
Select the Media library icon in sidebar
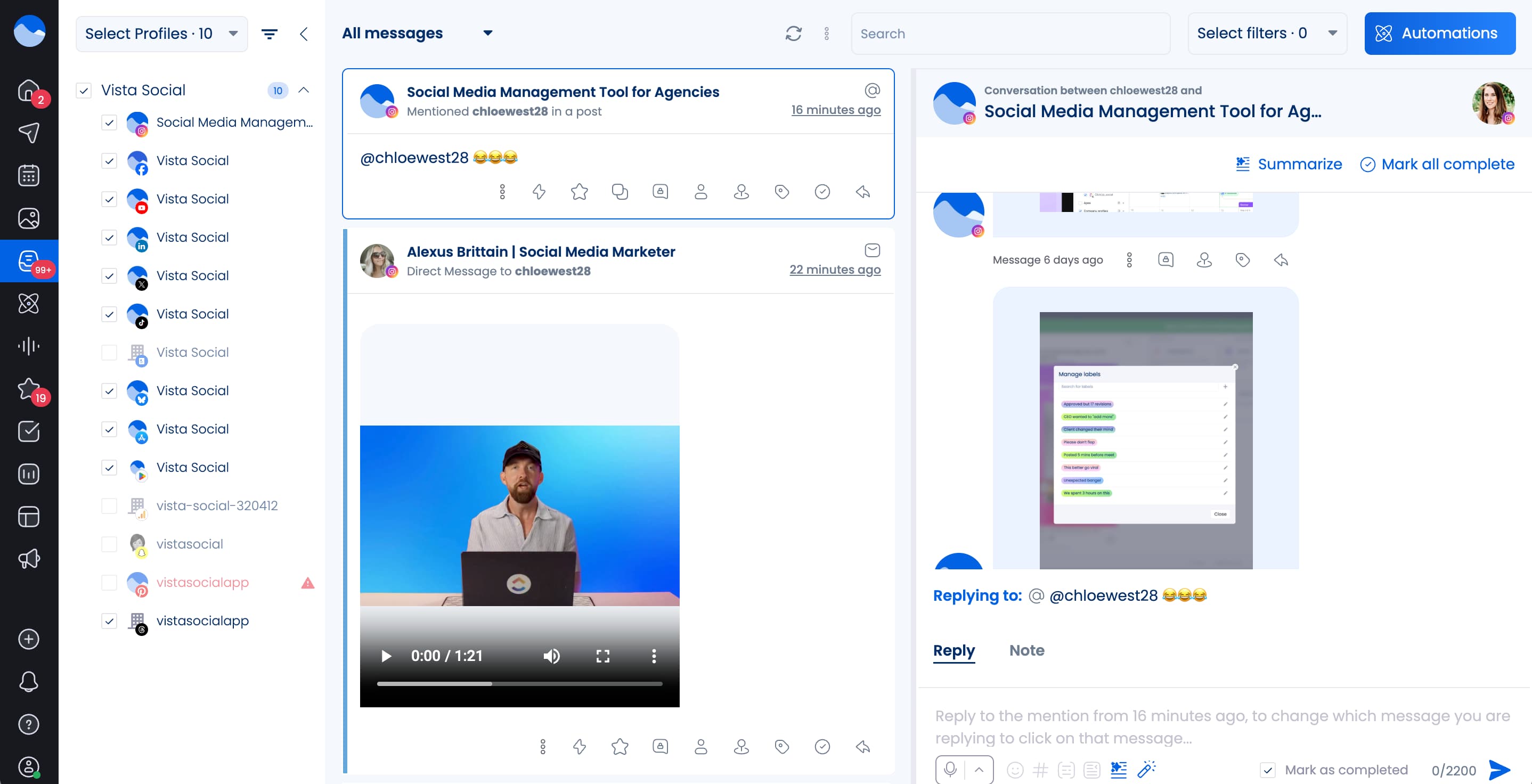pos(29,218)
